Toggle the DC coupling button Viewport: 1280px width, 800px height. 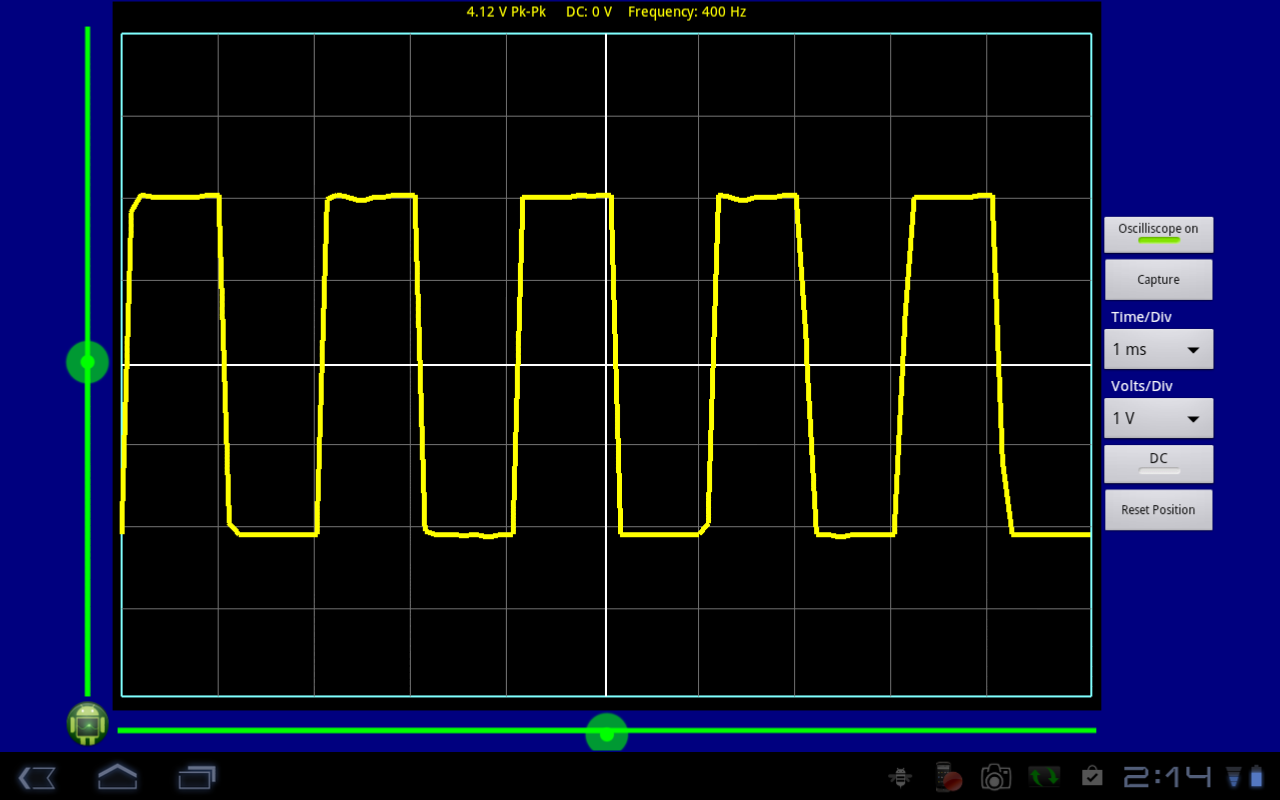coord(1158,463)
